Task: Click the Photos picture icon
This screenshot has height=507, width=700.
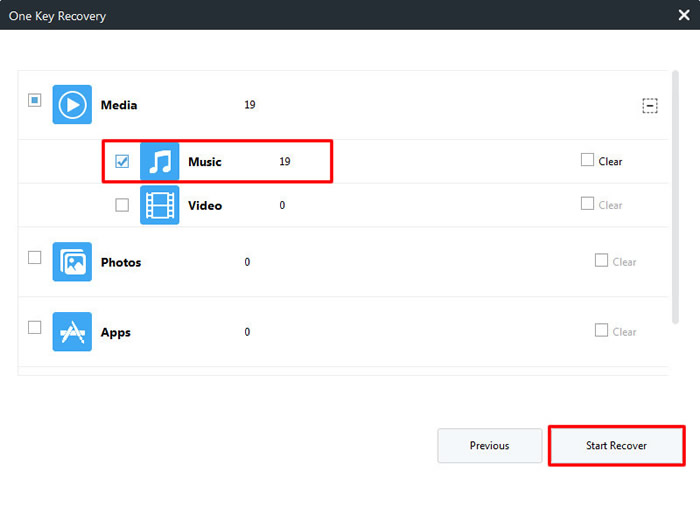Action: point(72,262)
